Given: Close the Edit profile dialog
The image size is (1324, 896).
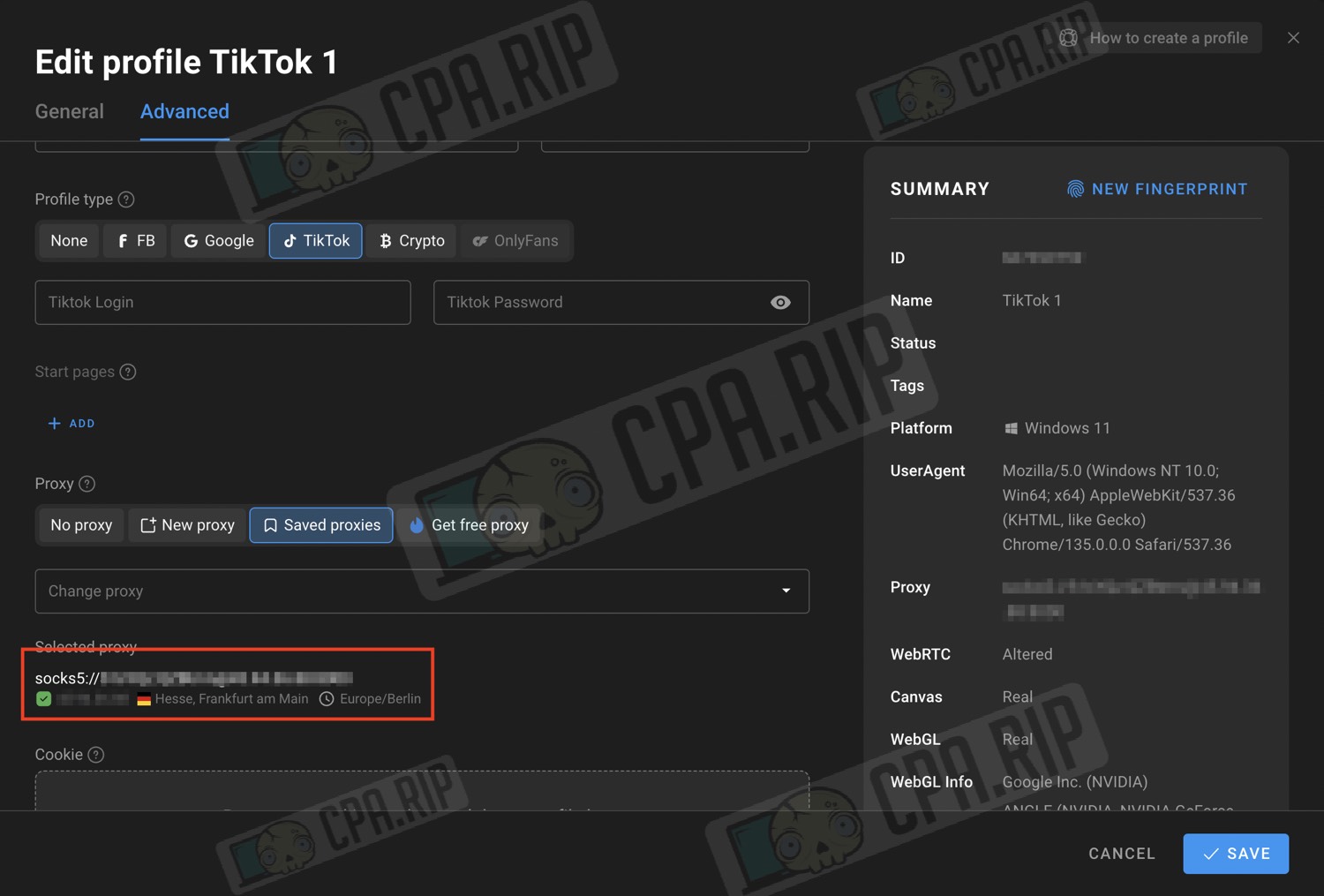Looking at the screenshot, I should [1293, 38].
